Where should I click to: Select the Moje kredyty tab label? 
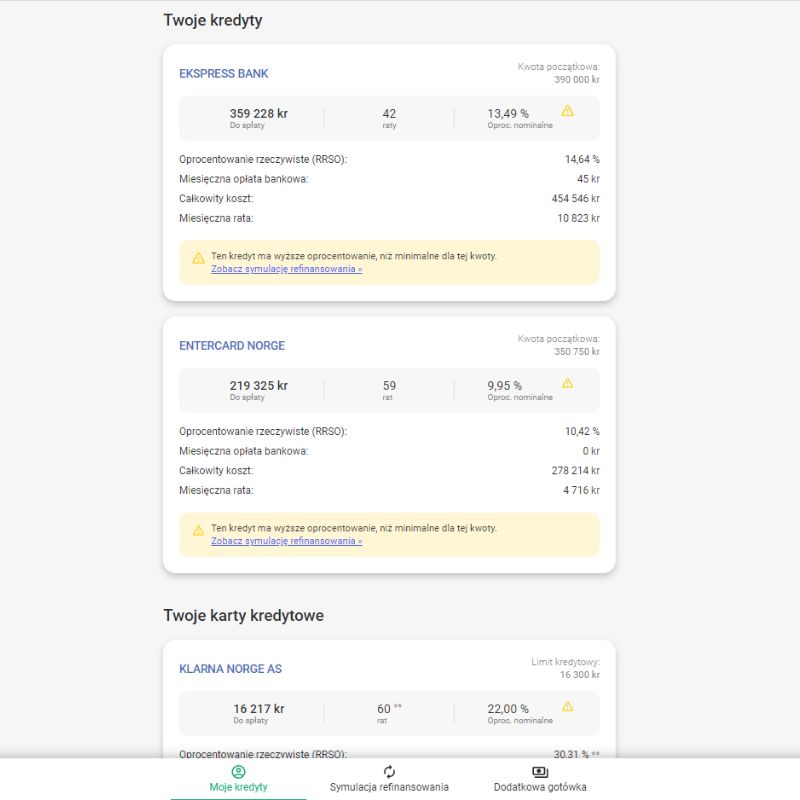(238, 787)
